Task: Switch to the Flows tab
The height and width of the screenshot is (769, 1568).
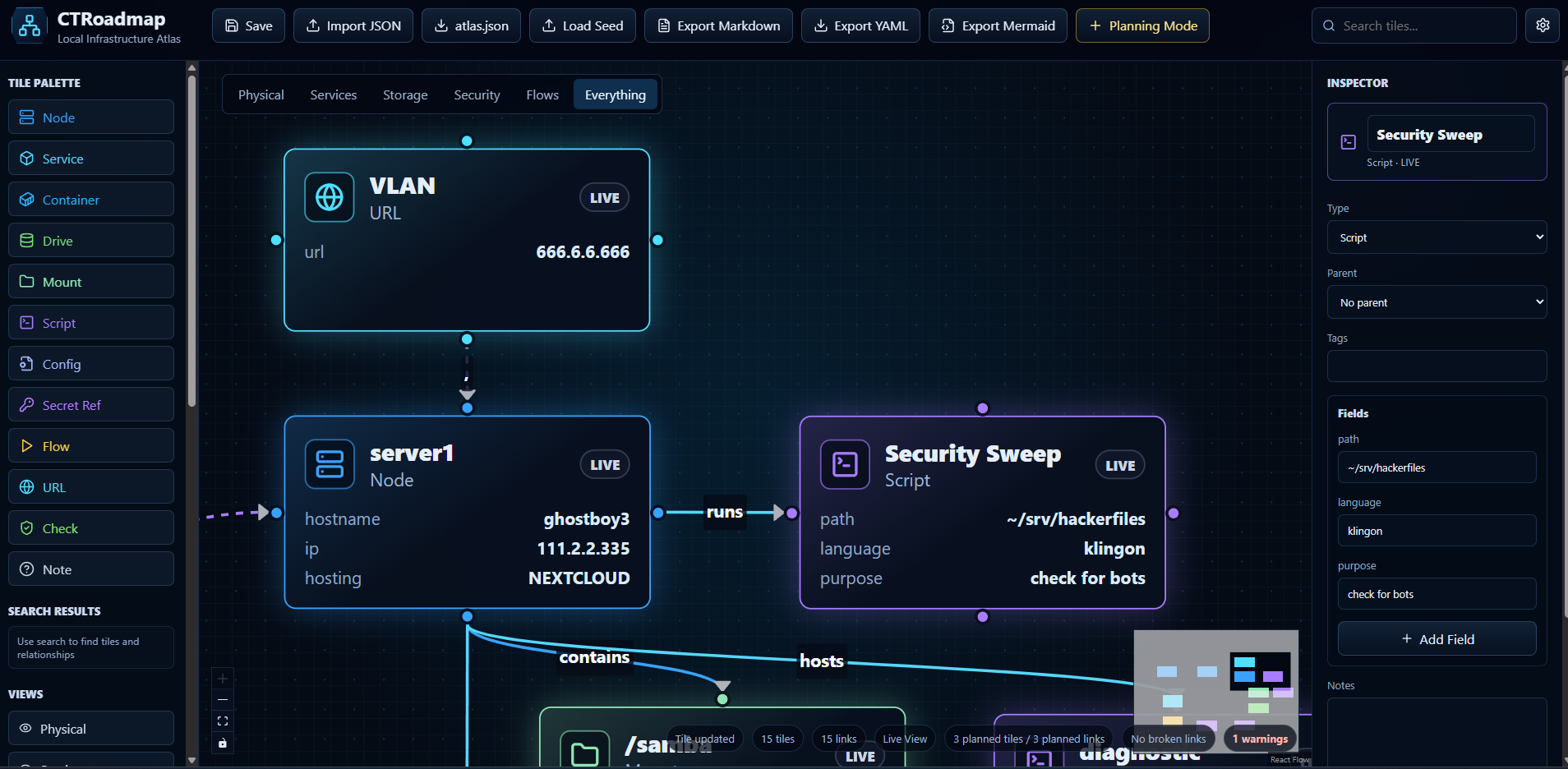Action: coord(542,95)
